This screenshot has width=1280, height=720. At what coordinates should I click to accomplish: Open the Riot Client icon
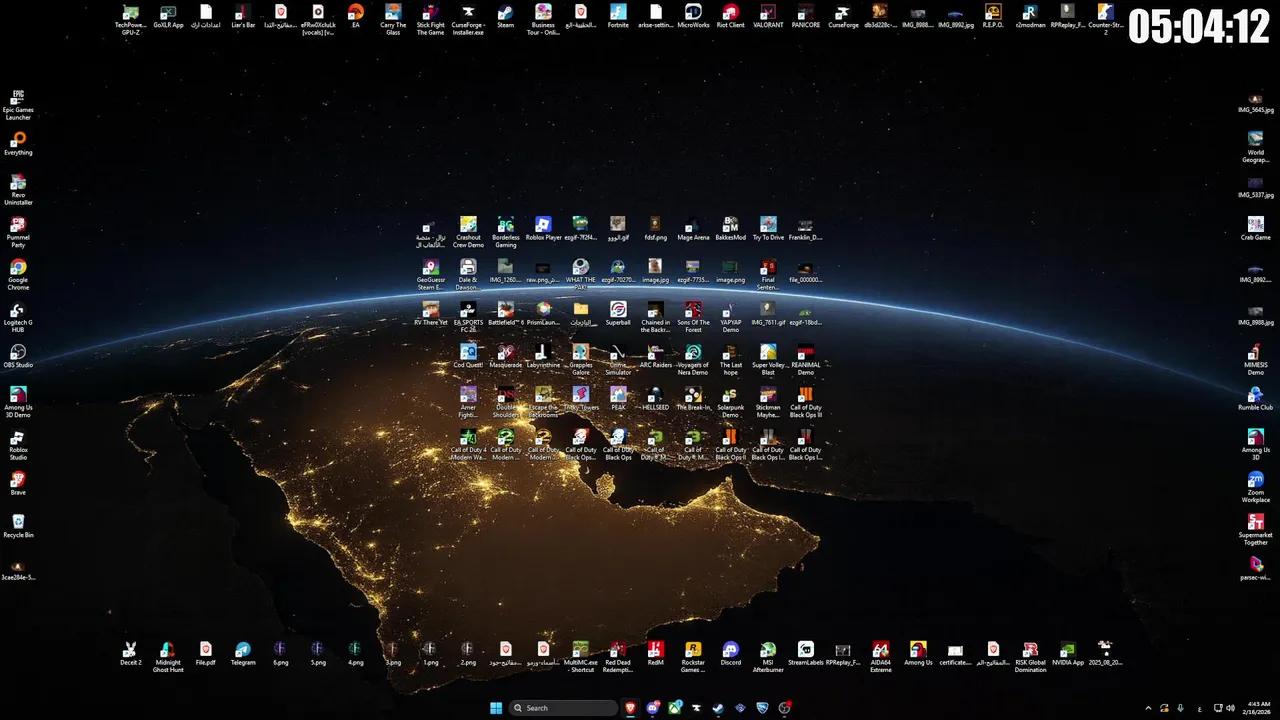click(x=730, y=17)
